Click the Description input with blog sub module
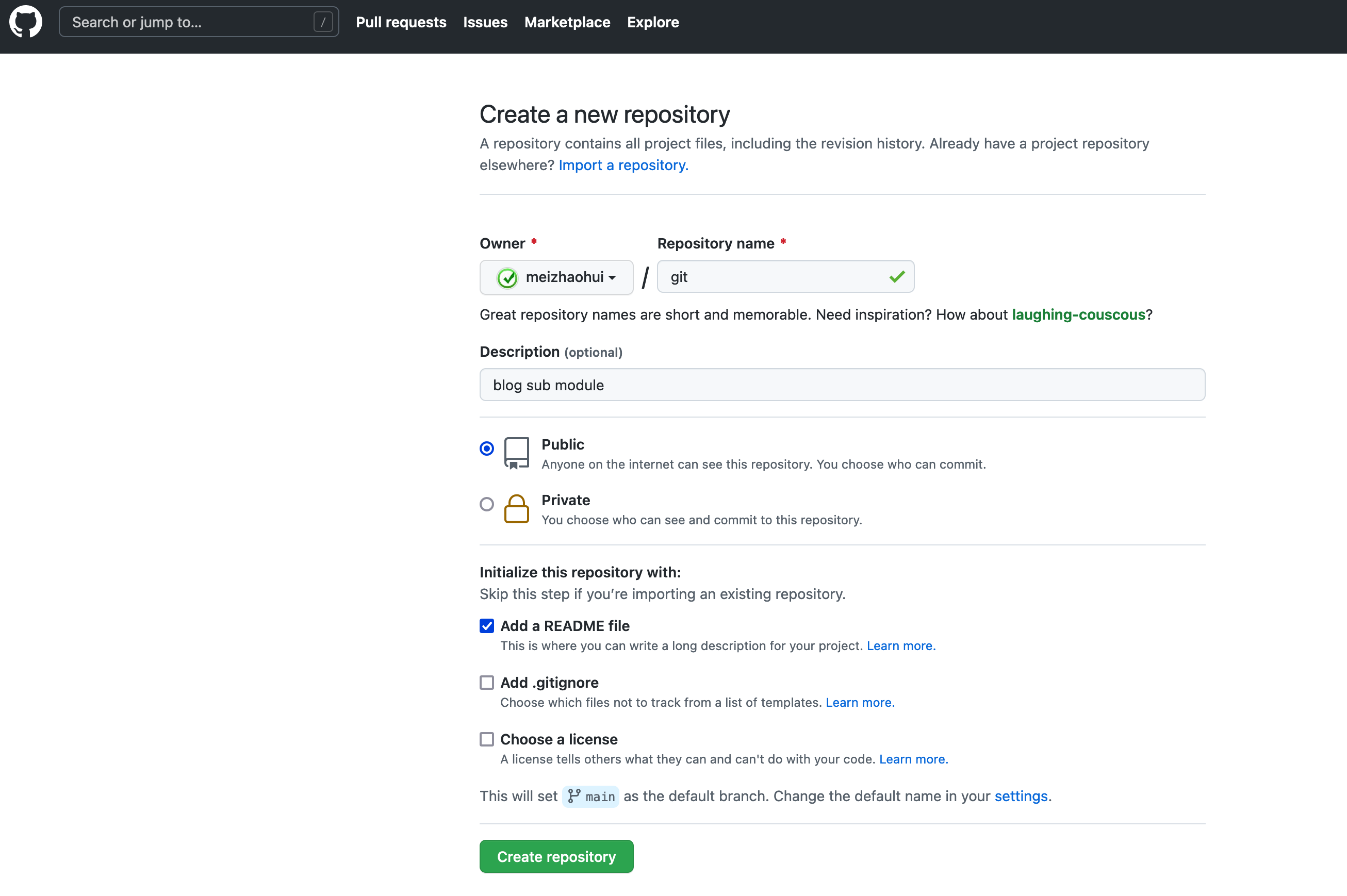Screen dimensions: 1347x896 [x=842, y=385]
